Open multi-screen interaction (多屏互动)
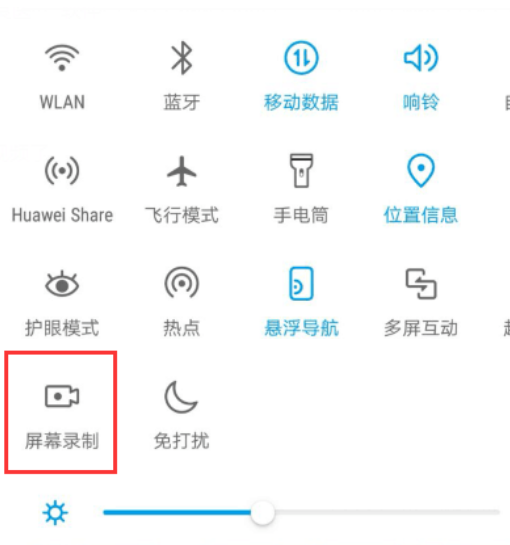The image size is (510, 545). pyautogui.click(x=421, y=284)
